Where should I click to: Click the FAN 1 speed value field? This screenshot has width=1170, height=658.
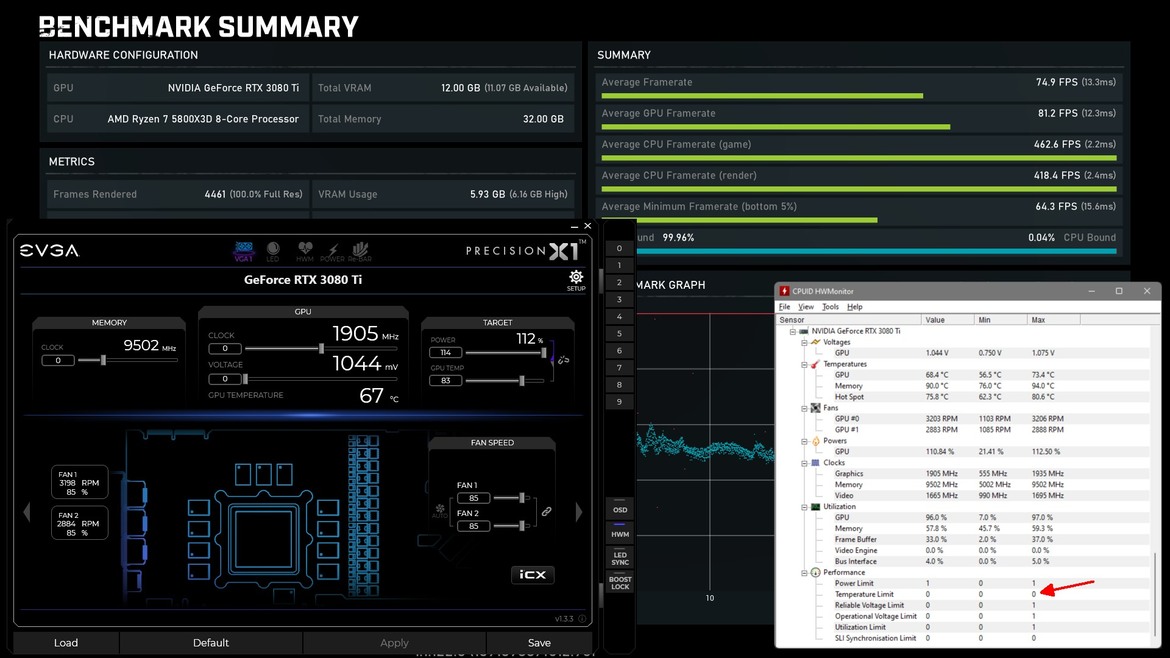[473, 498]
